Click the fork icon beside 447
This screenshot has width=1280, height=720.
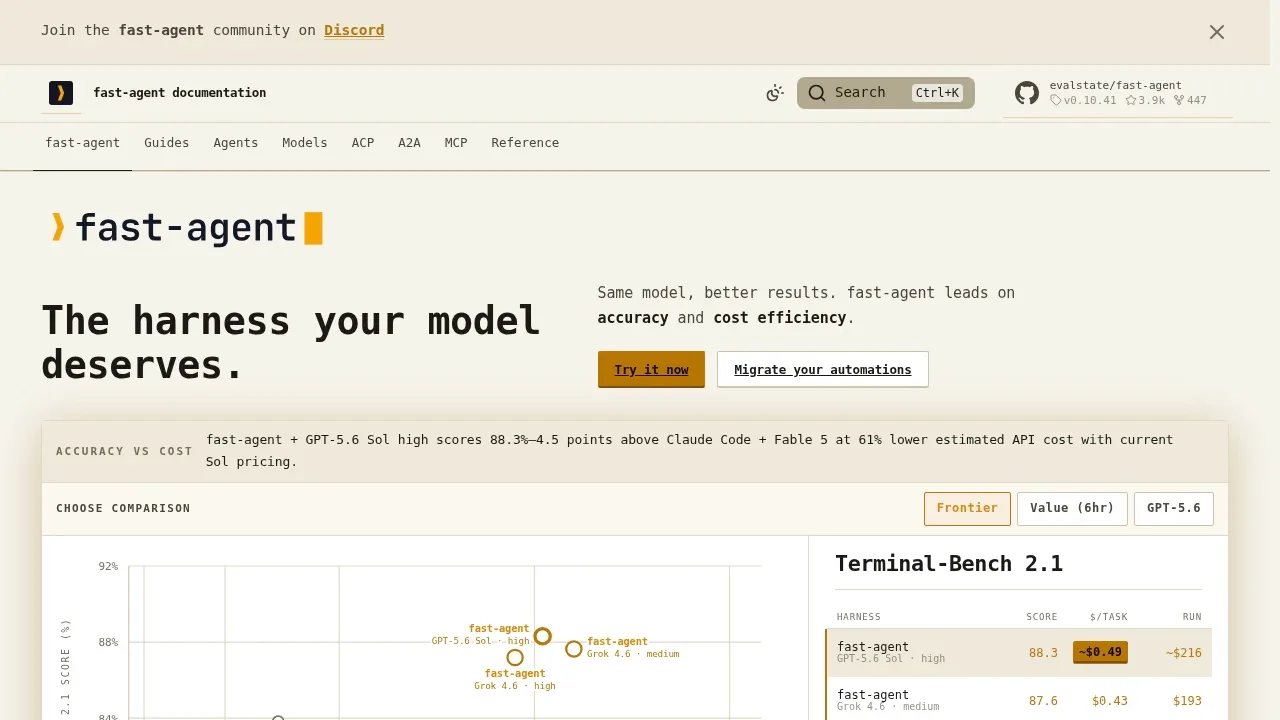(1179, 100)
